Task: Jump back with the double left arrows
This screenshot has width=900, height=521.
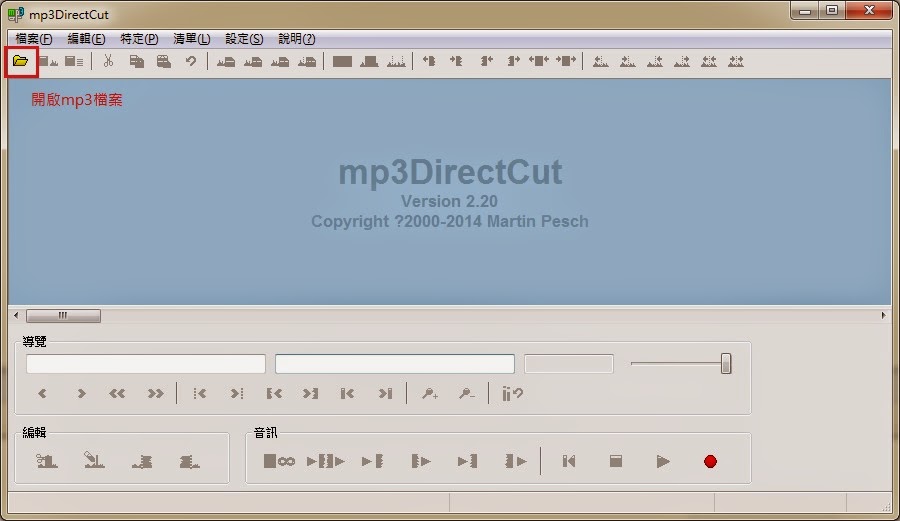Action: [x=117, y=394]
